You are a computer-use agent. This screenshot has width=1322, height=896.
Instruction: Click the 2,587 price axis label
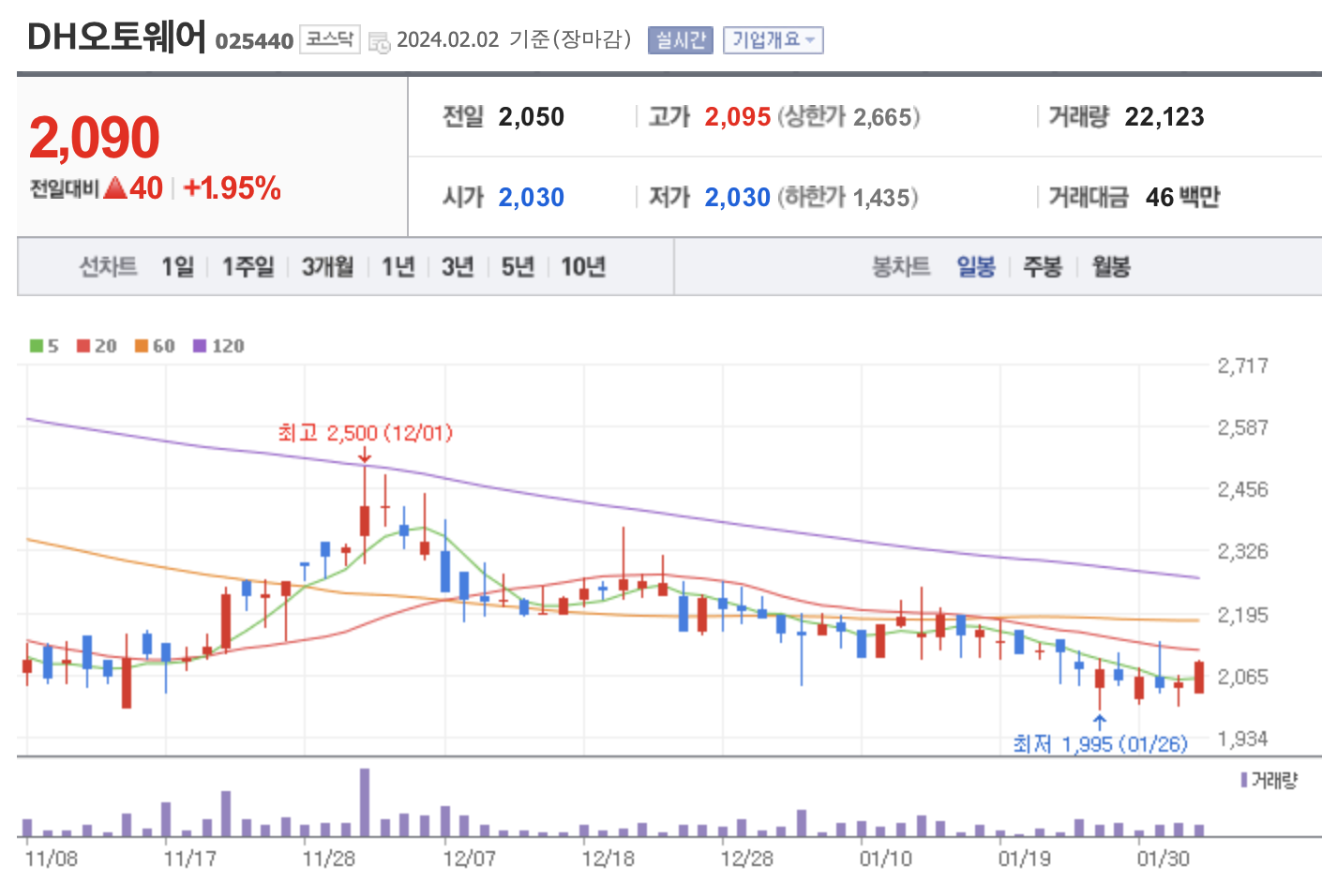tap(1242, 427)
